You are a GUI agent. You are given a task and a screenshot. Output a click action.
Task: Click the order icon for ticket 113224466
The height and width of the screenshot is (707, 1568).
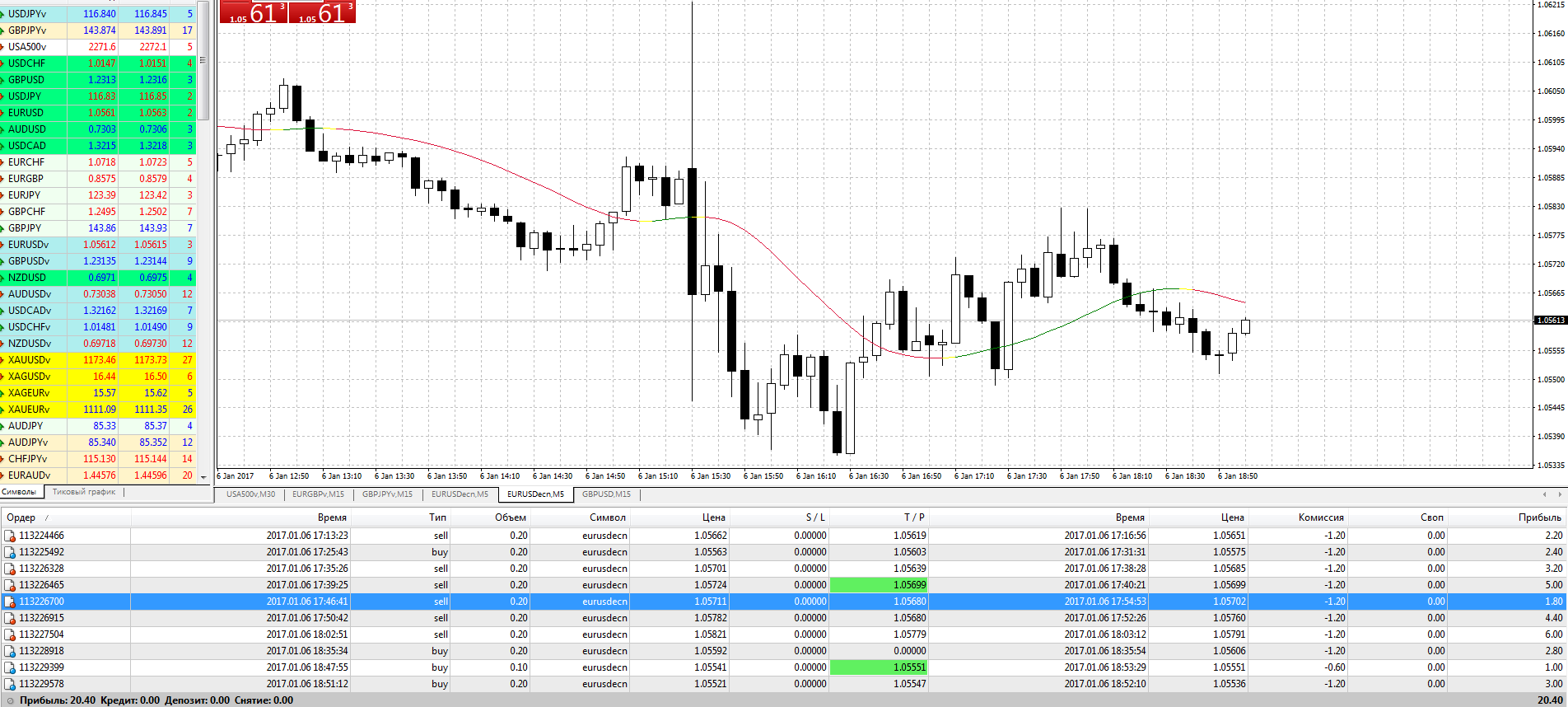click(x=10, y=536)
